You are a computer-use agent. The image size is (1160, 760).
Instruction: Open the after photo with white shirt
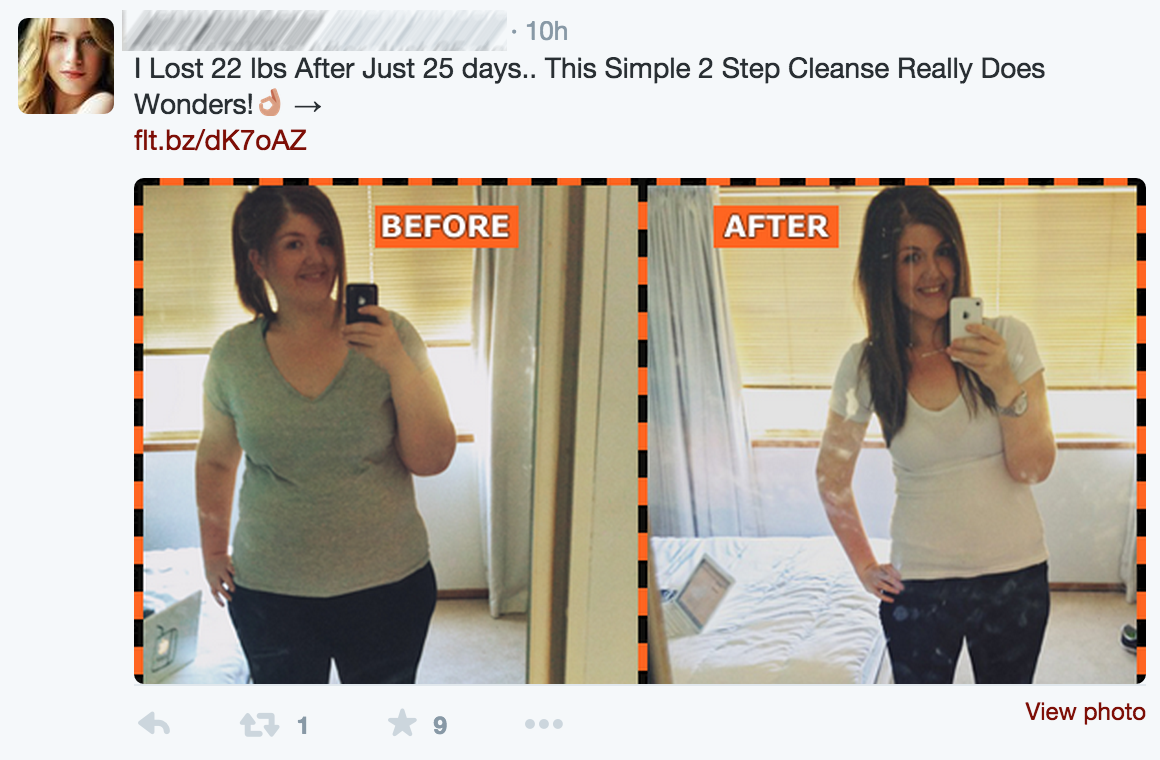891,434
